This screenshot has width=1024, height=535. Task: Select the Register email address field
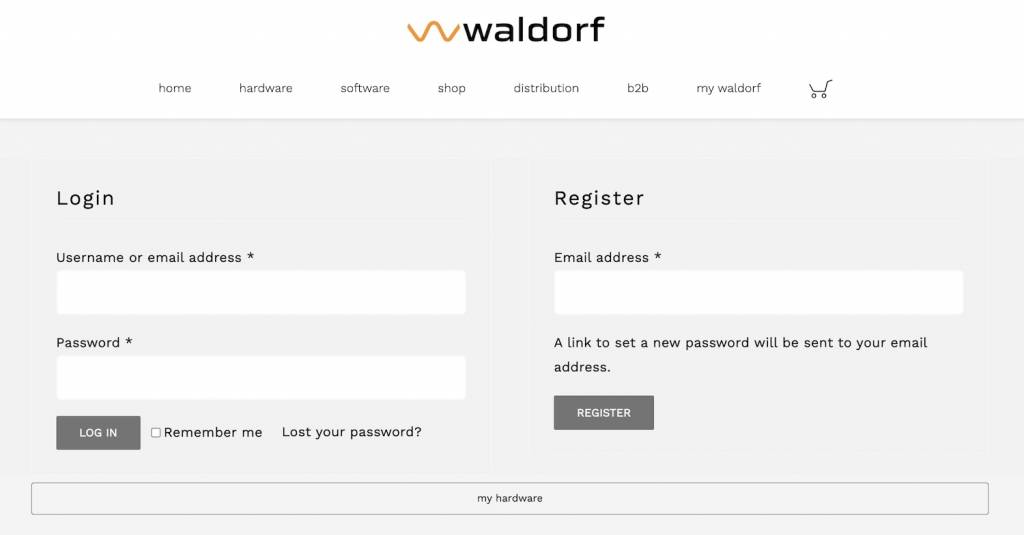click(759, 292)
